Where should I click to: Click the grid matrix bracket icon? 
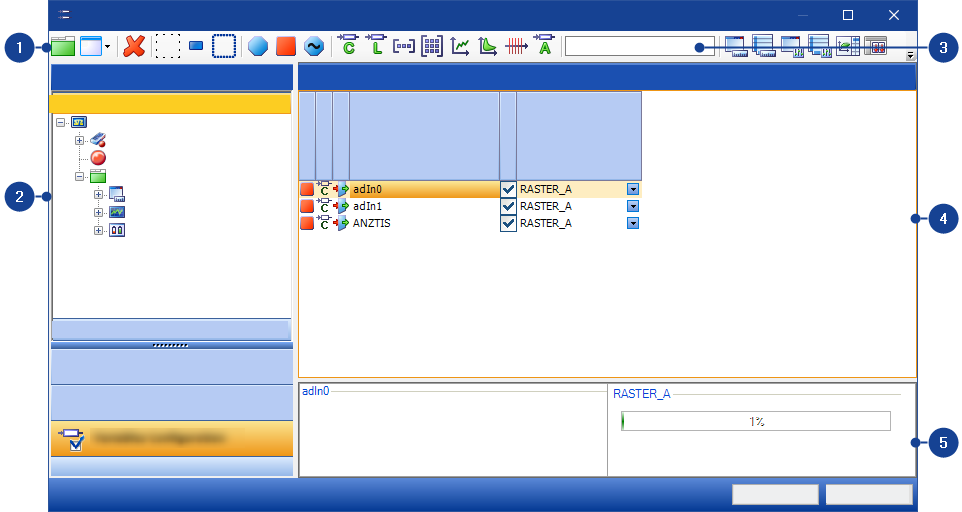(432, 46)
